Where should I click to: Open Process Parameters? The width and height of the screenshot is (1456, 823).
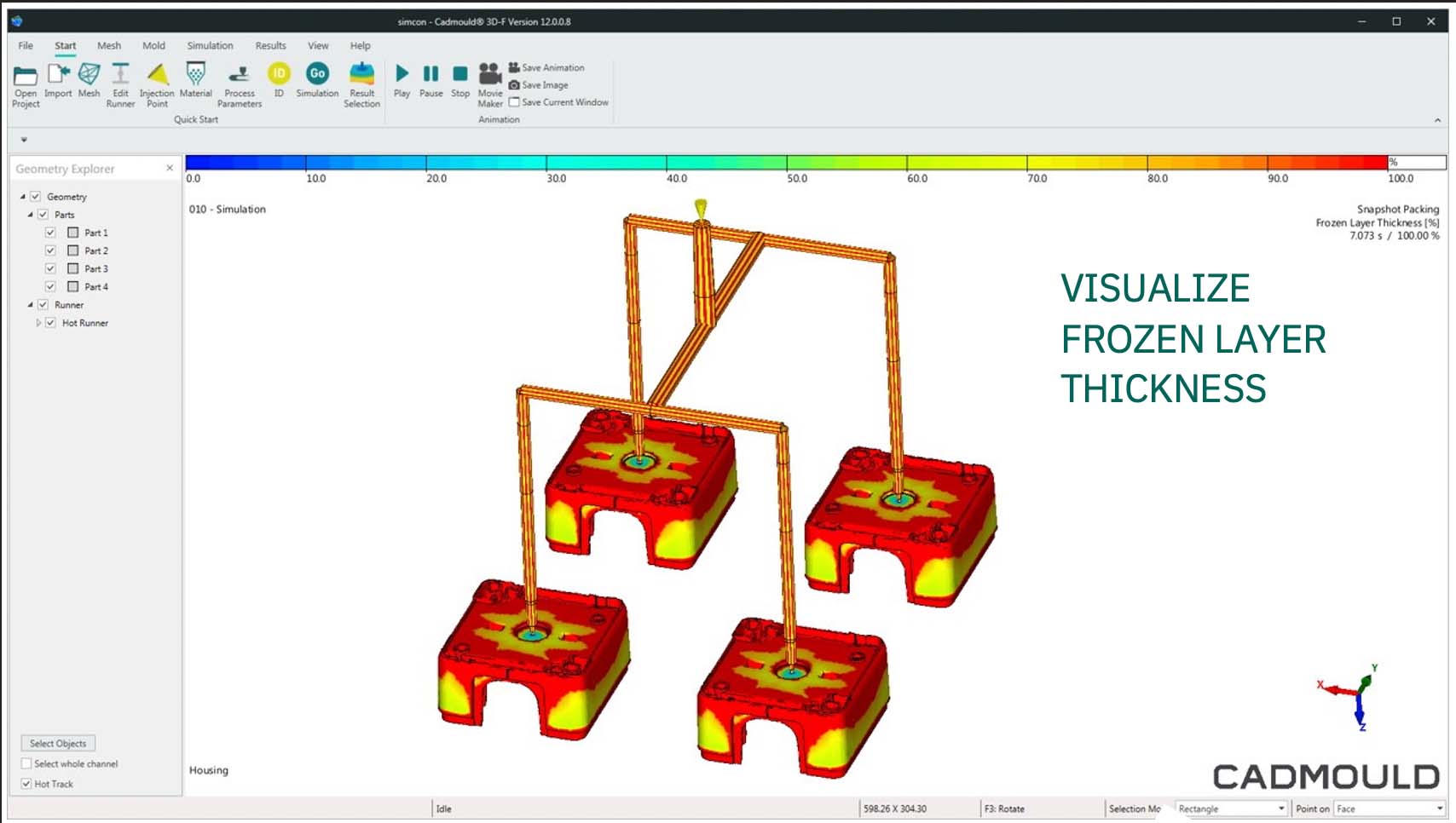tap(240, 74)
